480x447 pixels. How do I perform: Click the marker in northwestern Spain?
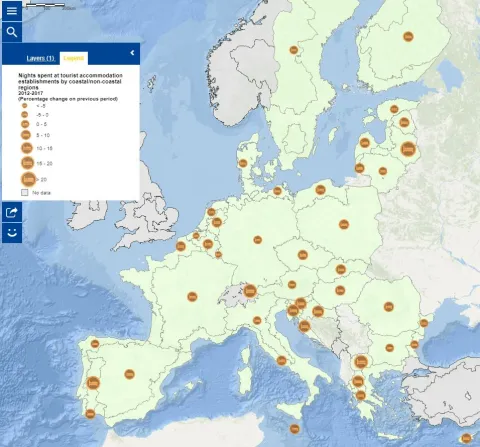pyautogui.click(x=95, y=344)
